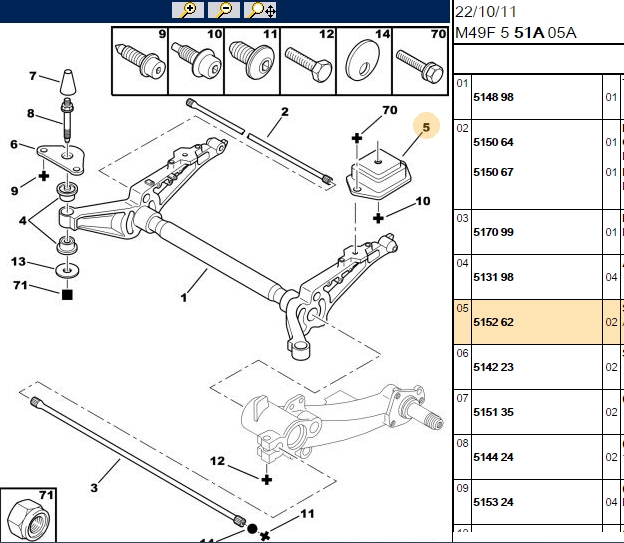
Task: Click bolt thumbnail number 70
Action: [420, 61]
